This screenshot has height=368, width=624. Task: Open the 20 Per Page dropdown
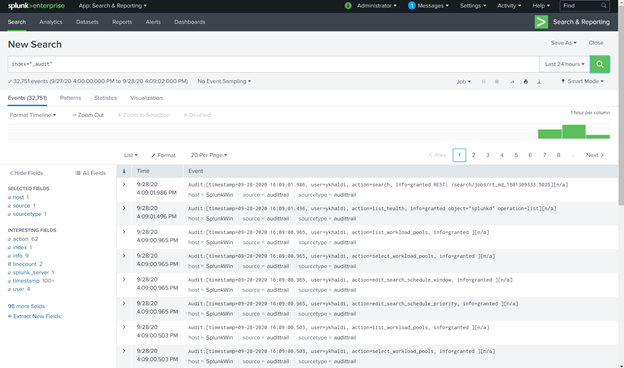click(209, 155)
